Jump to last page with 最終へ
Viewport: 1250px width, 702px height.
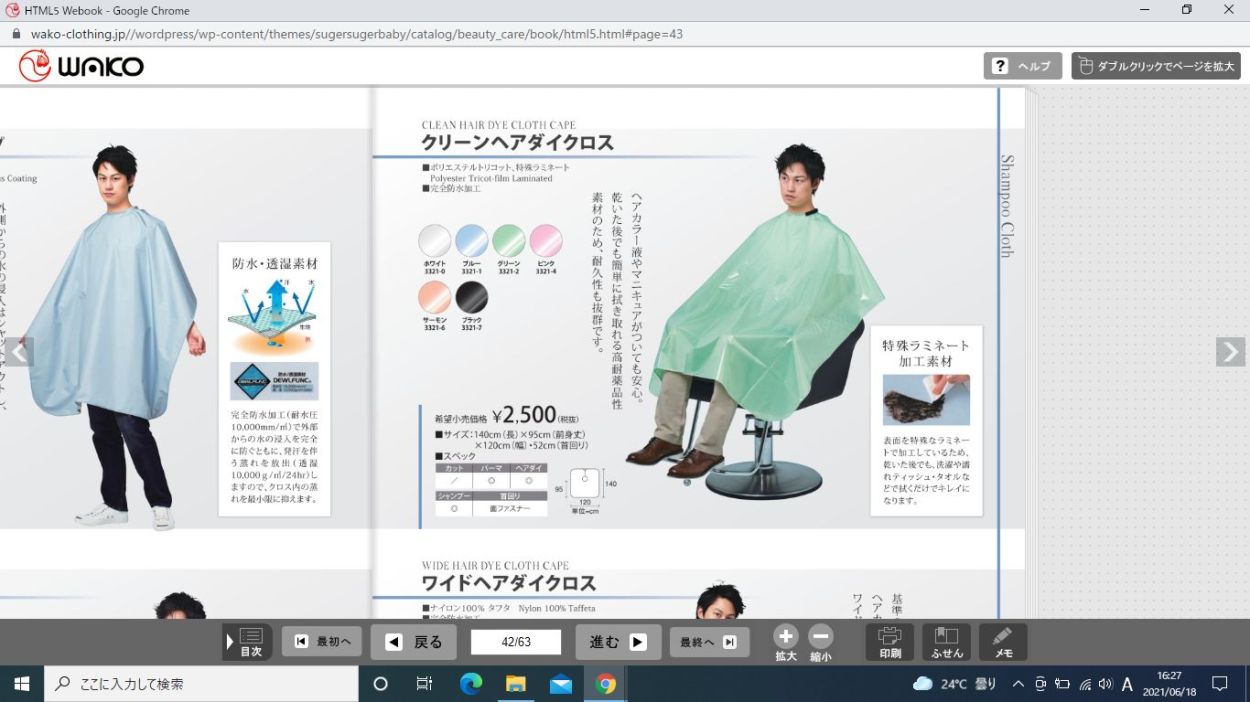[709, 642]
